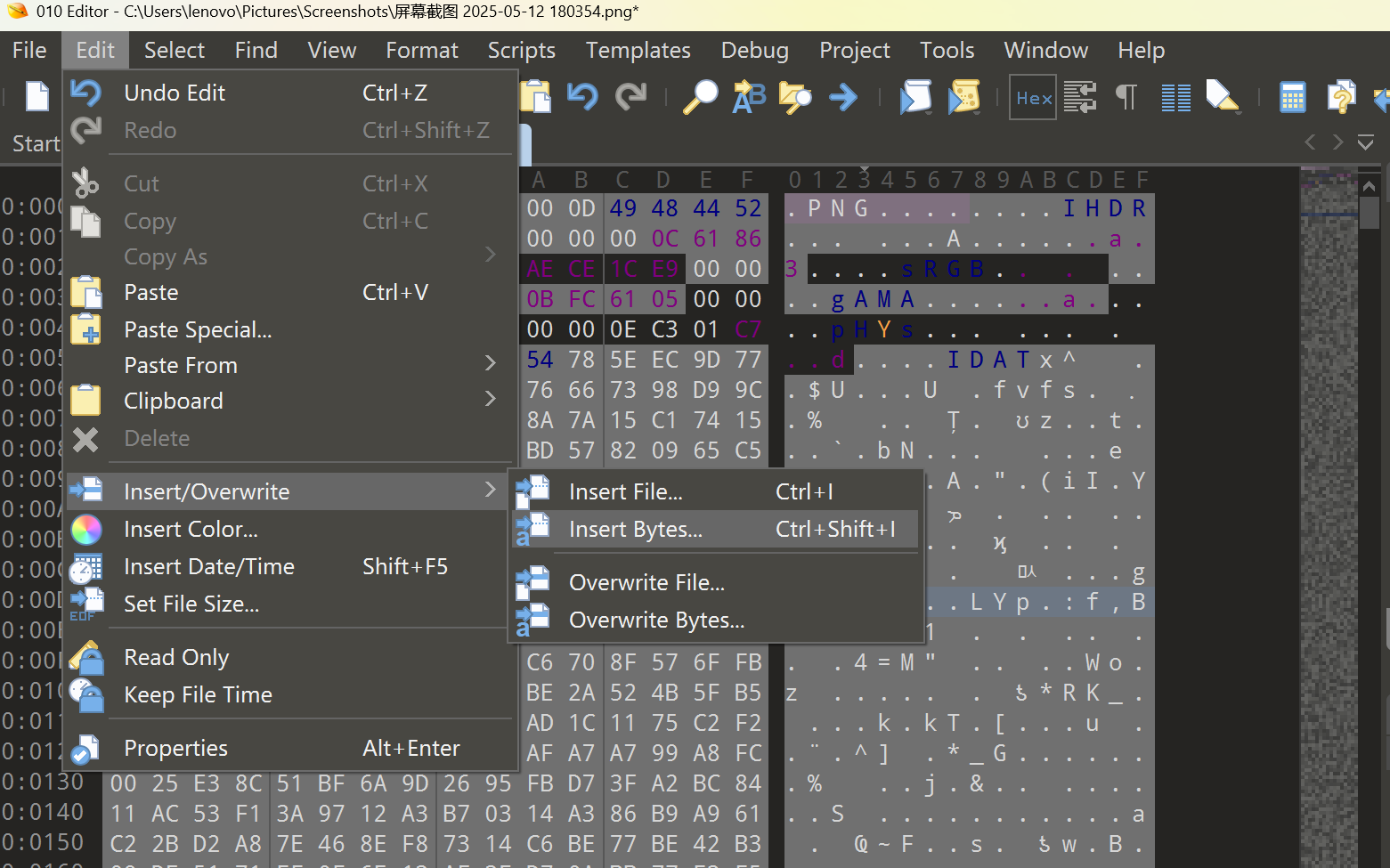Choose Overwrite Bytes from submenu

[716, 620]
